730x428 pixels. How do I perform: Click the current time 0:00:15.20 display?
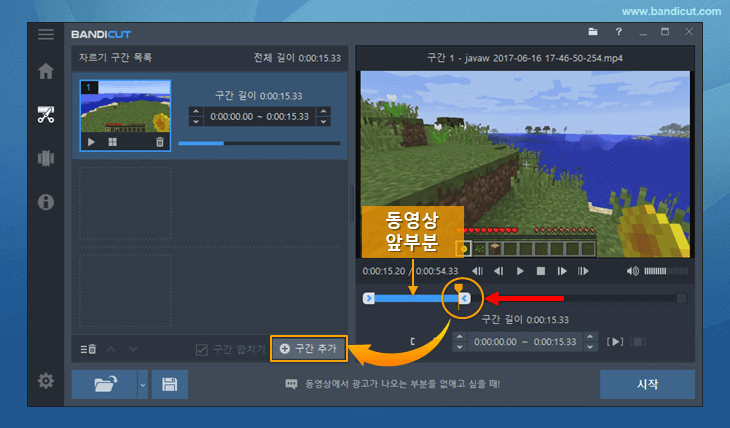(x=384, y=271)
